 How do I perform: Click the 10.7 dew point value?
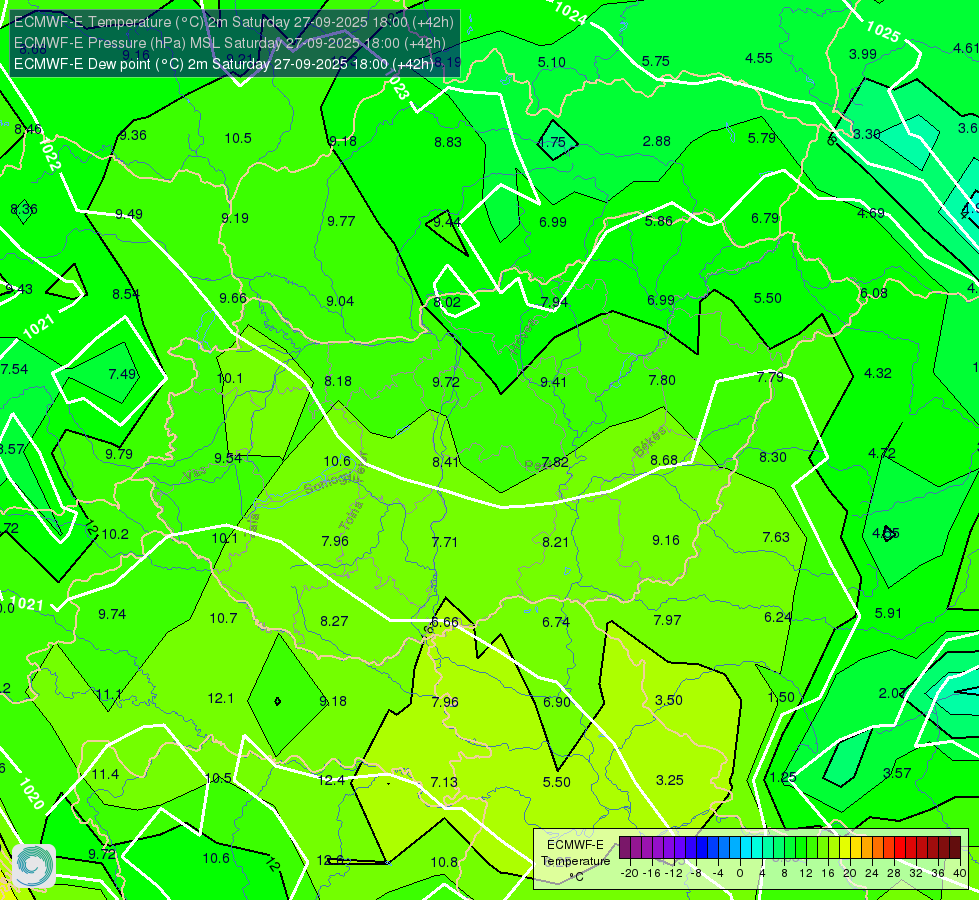[224, 618]
